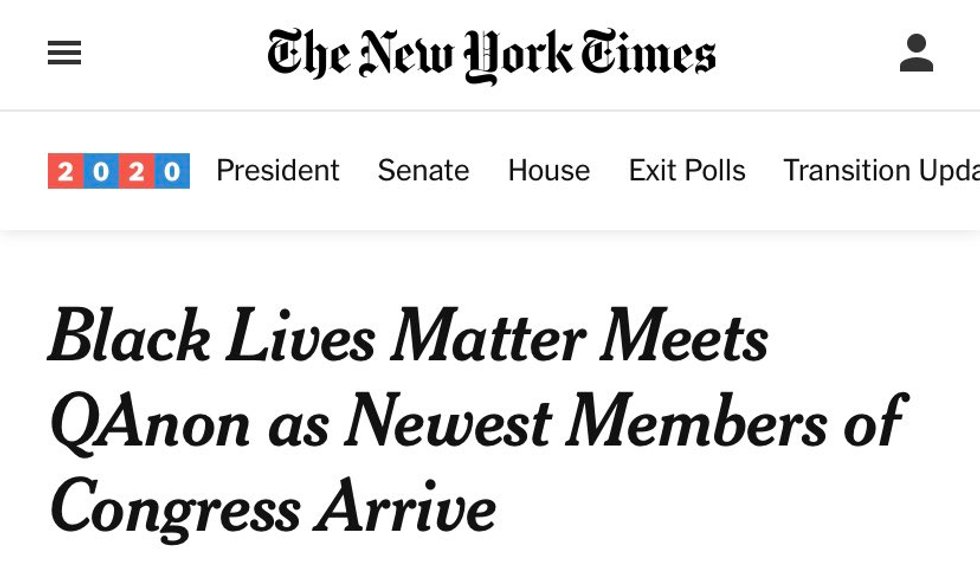Open the Transition Updates tab
This screenshot has width=980, height=579.
point(880,171)
